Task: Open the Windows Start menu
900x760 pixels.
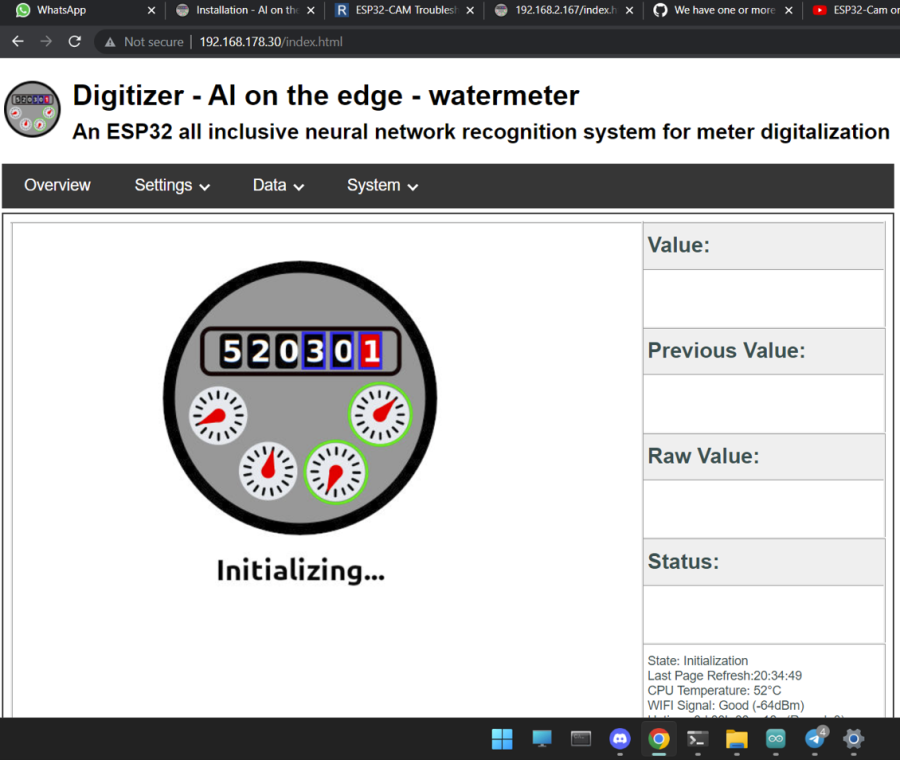Action: point(502,739)
